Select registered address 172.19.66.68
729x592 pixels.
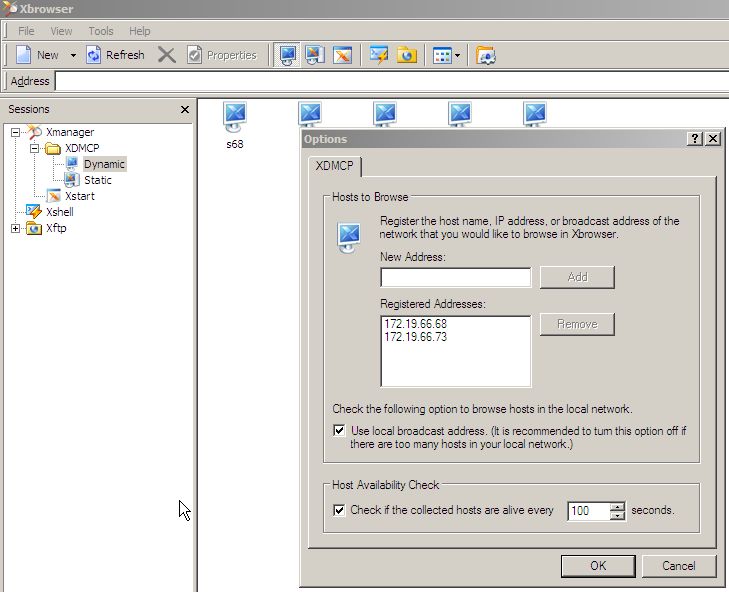pos(416,324)
